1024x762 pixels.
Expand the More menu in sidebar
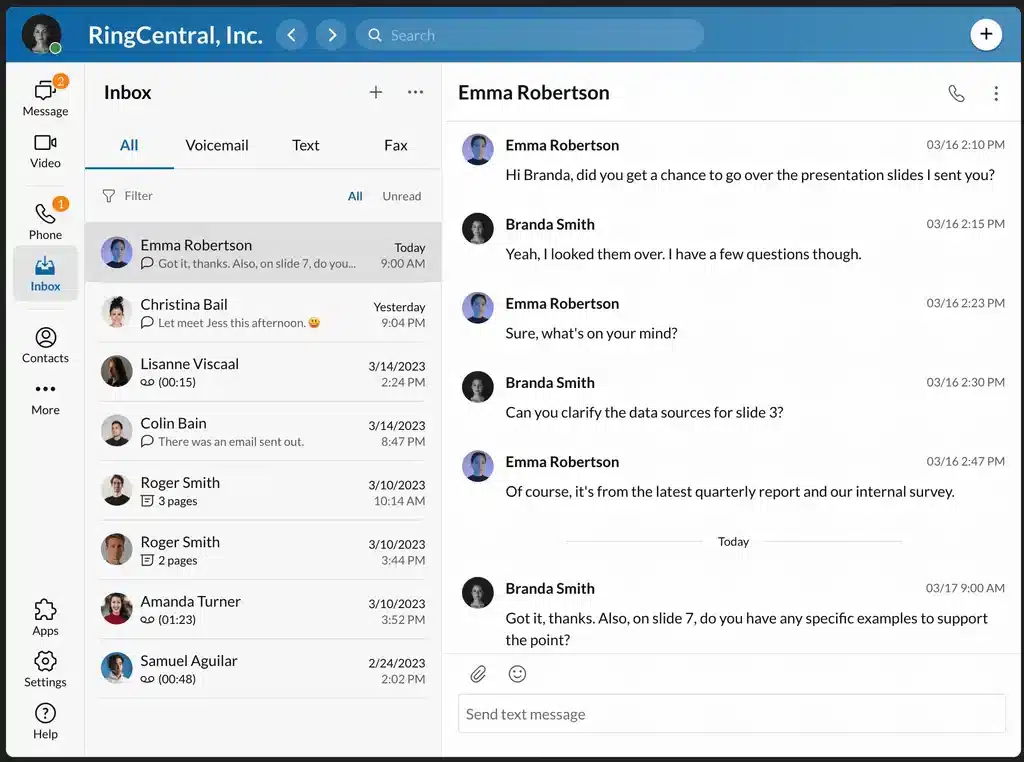coord(45,397)
